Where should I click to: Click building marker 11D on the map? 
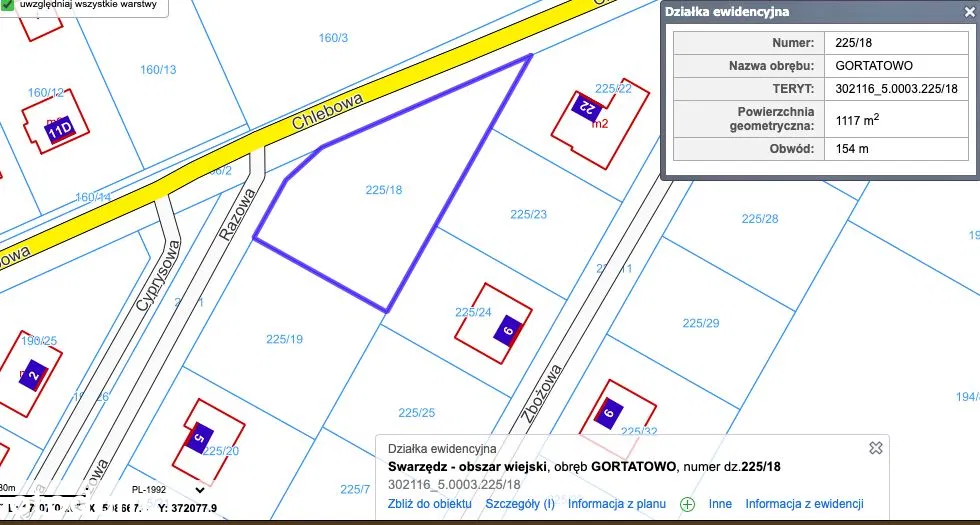pos(60,130)
